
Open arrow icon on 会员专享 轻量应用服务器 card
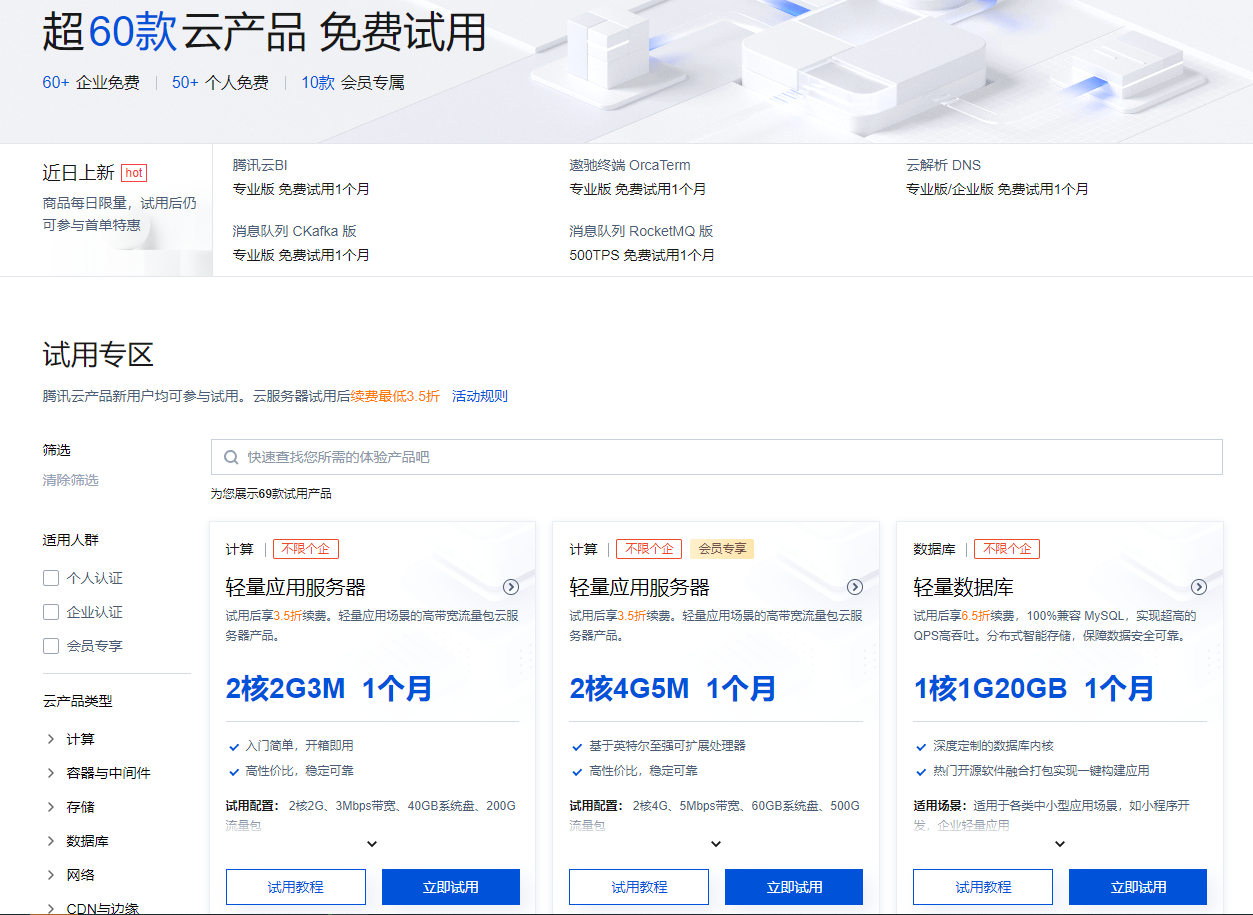[855, 587]
